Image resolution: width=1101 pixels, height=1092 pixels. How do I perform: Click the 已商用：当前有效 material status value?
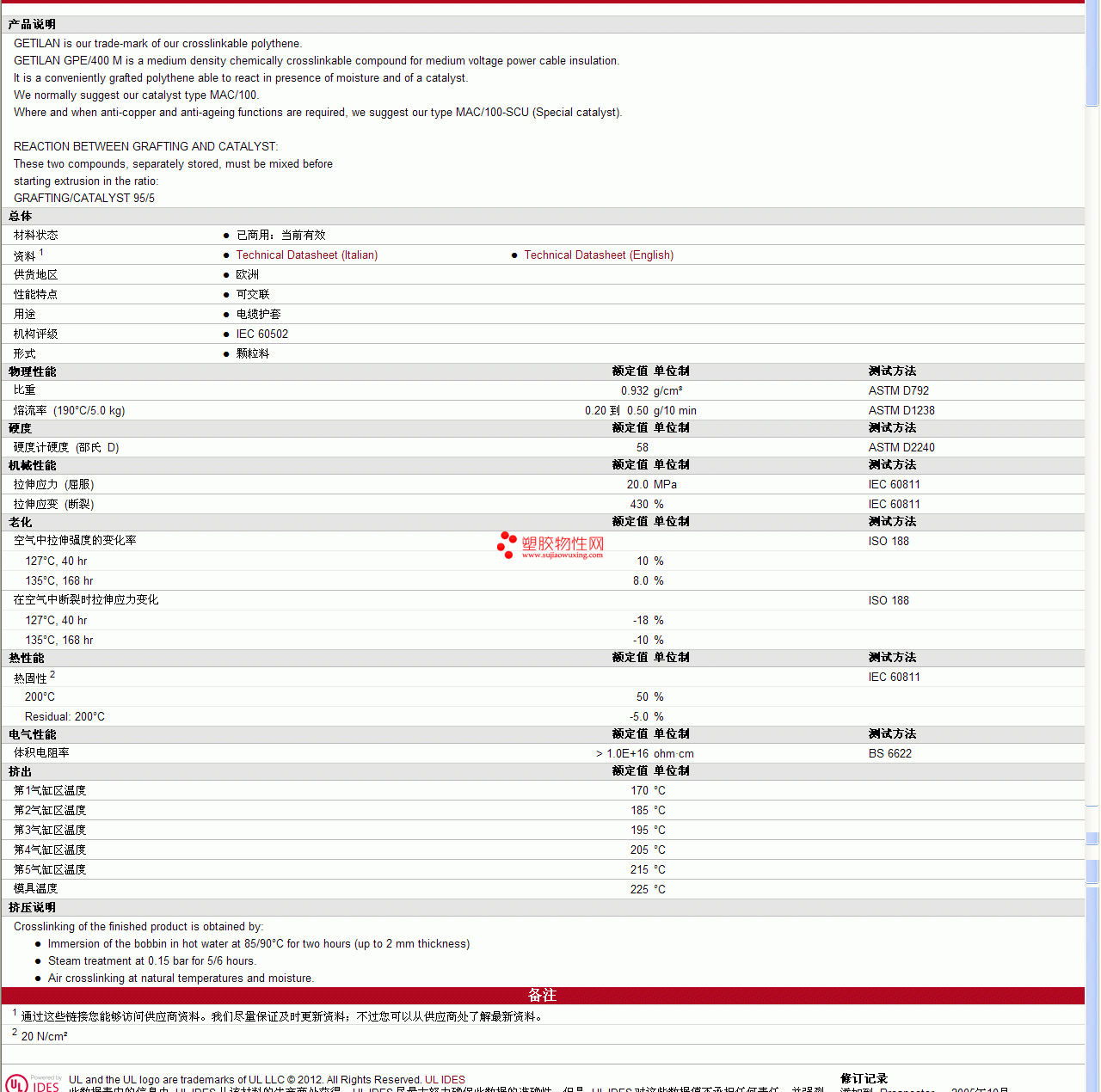point(280,236)
